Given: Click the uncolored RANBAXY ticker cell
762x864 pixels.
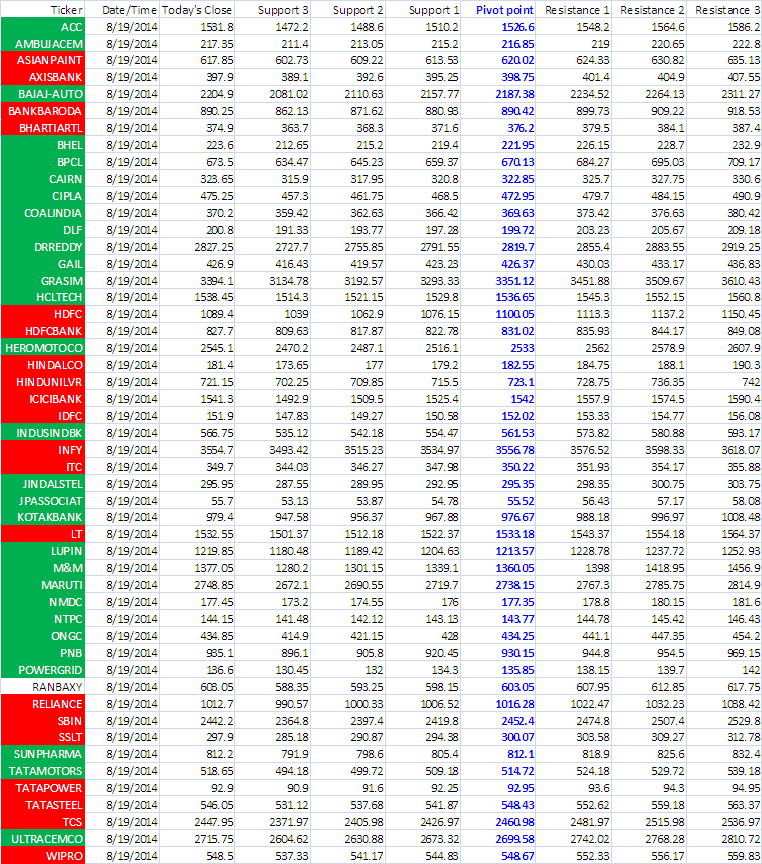Looking at the screenshot, I should tap(43, 687).
